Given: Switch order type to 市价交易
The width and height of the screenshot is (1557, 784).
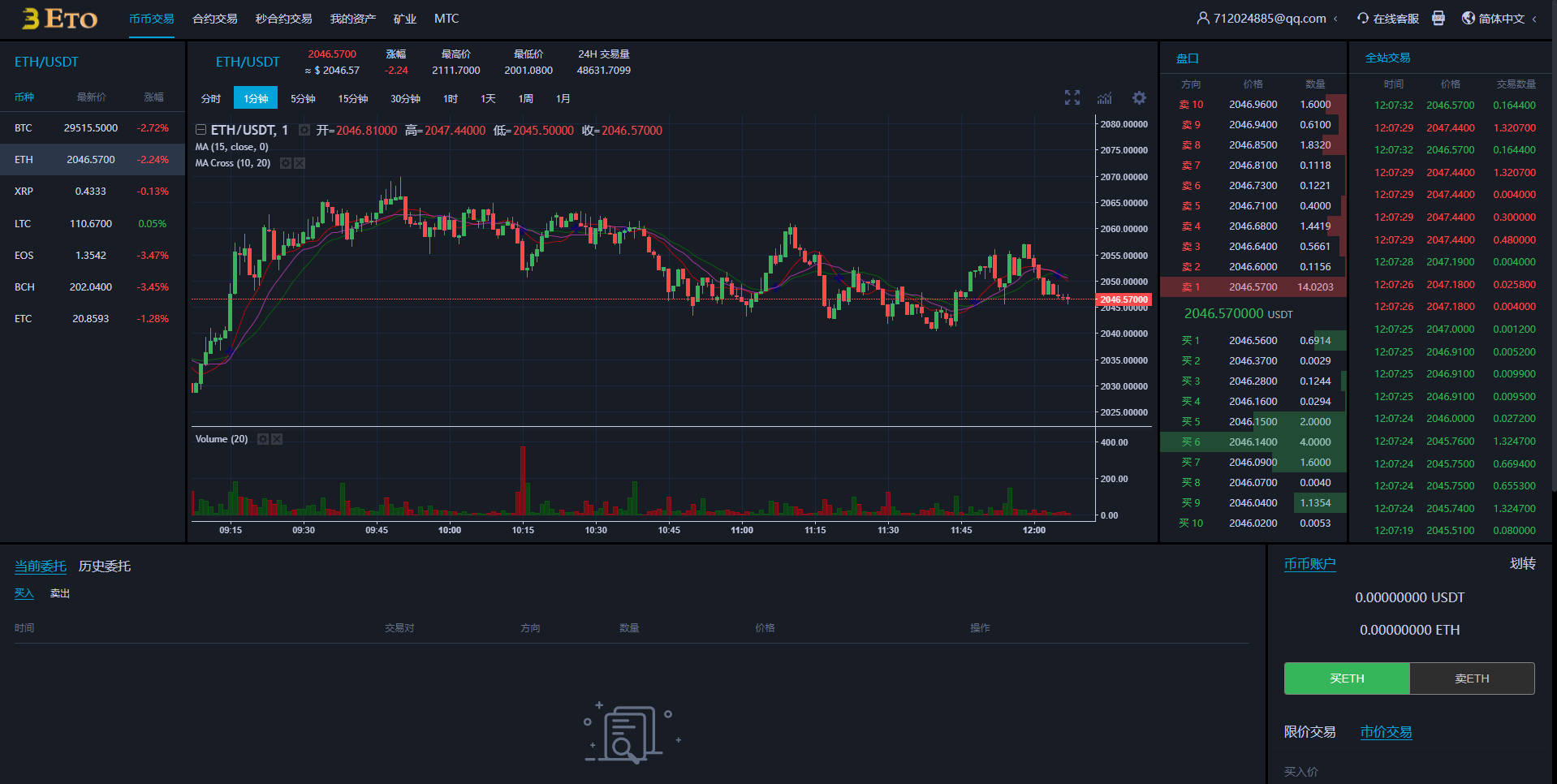Looking at the screenshot, I should tap(1386, 732).
